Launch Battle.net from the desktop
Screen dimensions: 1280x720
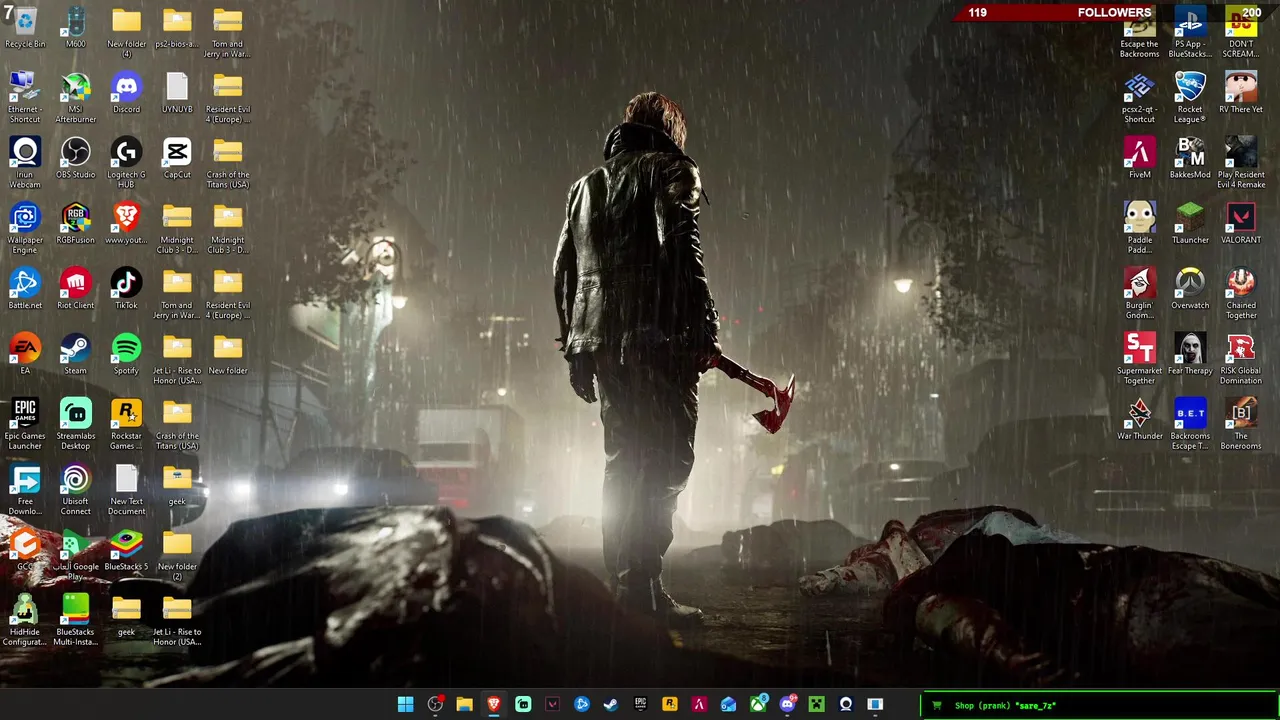click(x=25, y=288)
